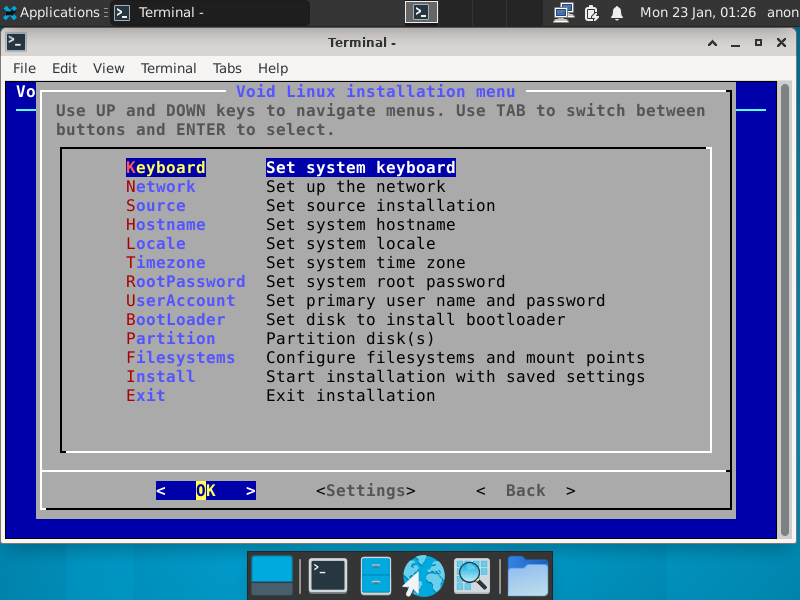
Task: Click the terminal vertical scrollbar
Action: (x=785, y=310)
